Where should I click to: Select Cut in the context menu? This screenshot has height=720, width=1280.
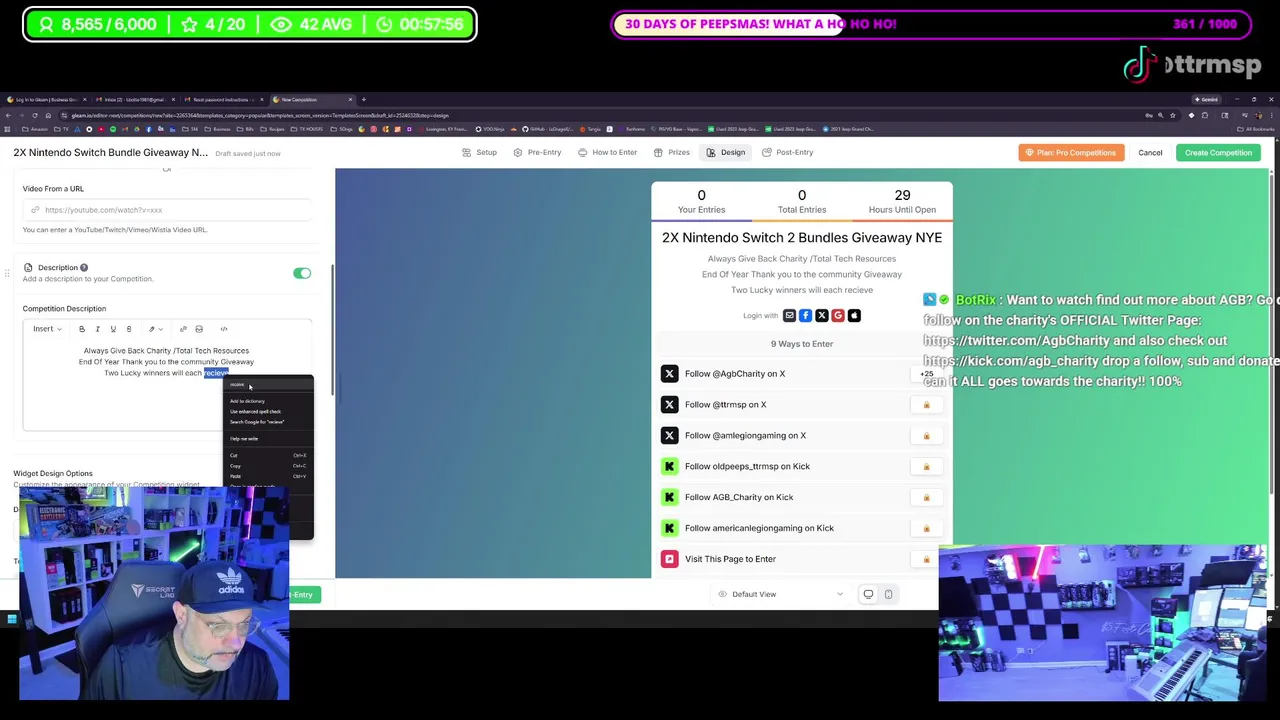pyautogui.click(x=268, y=455)
